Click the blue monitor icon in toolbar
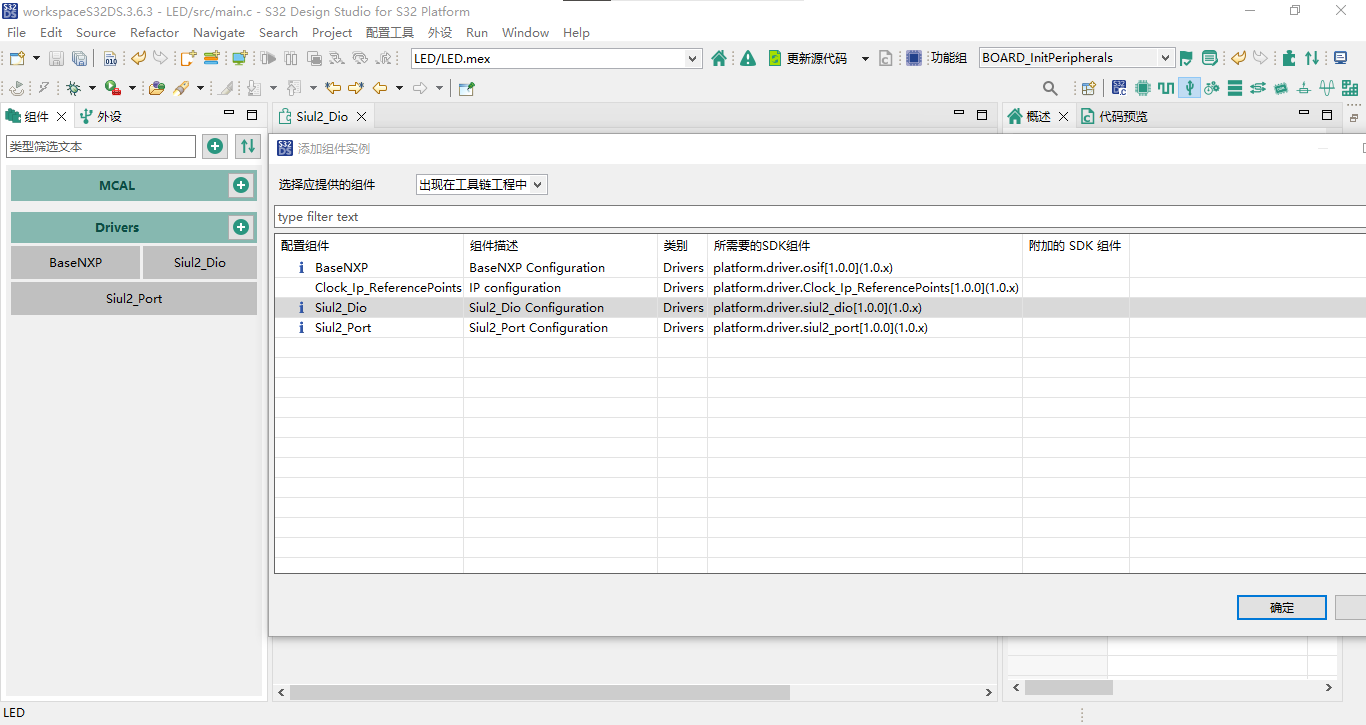 pos(1340,59)
